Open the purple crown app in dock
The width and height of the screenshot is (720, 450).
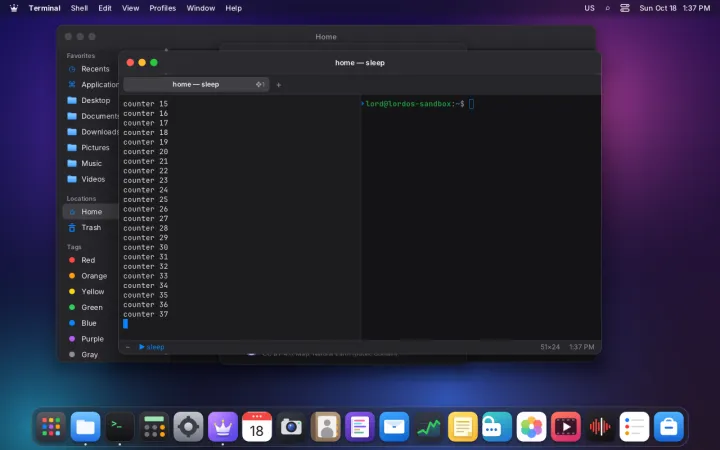click(223, 427)
